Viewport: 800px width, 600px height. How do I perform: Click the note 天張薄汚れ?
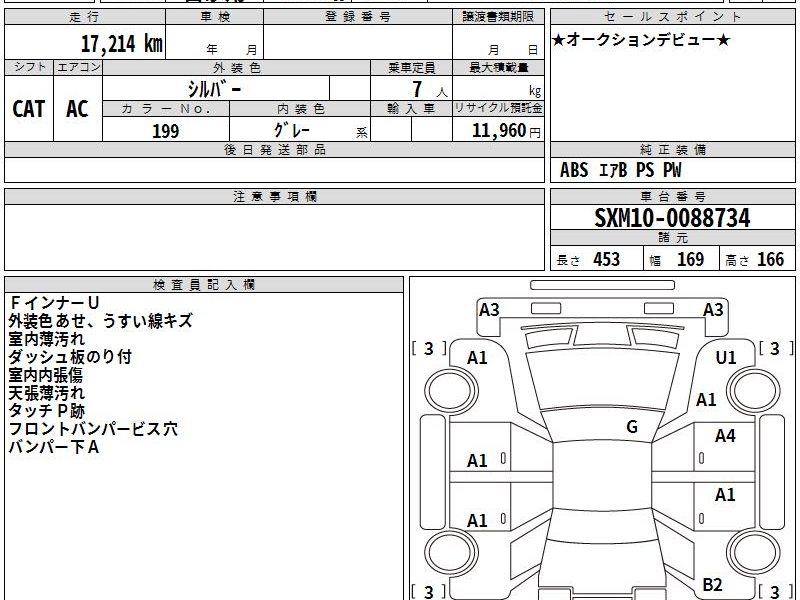(46, 393)
